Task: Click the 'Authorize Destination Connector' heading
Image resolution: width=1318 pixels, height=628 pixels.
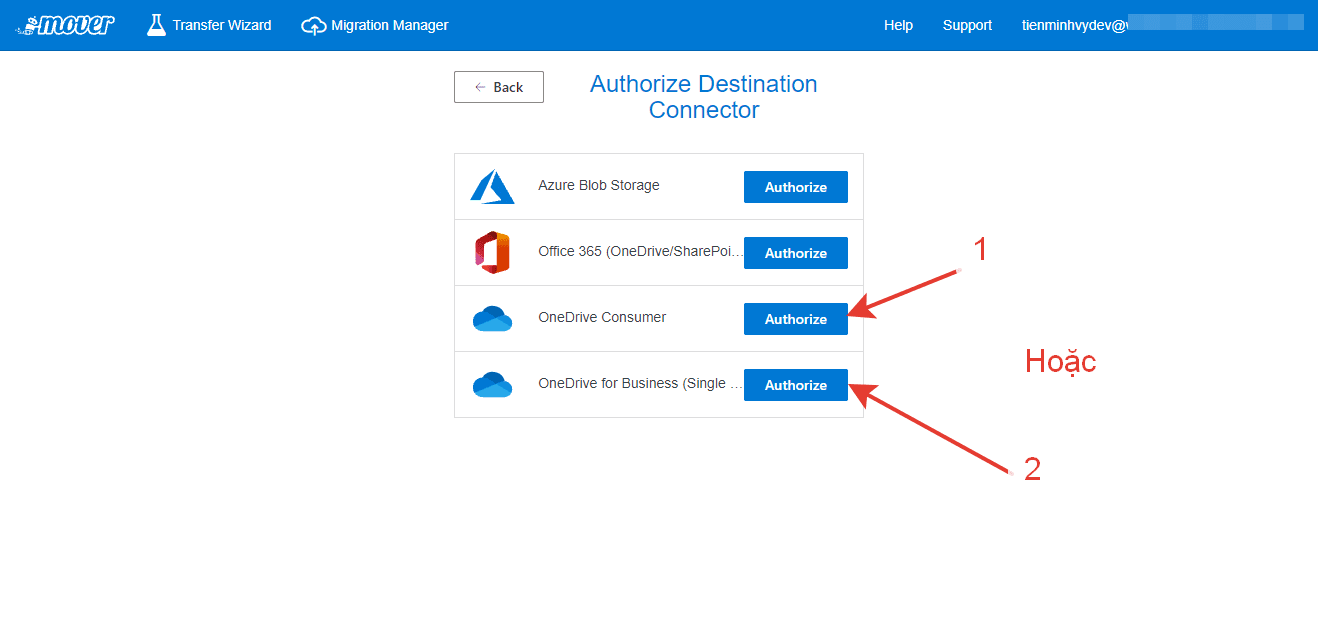Action: (x=704, y=97)
